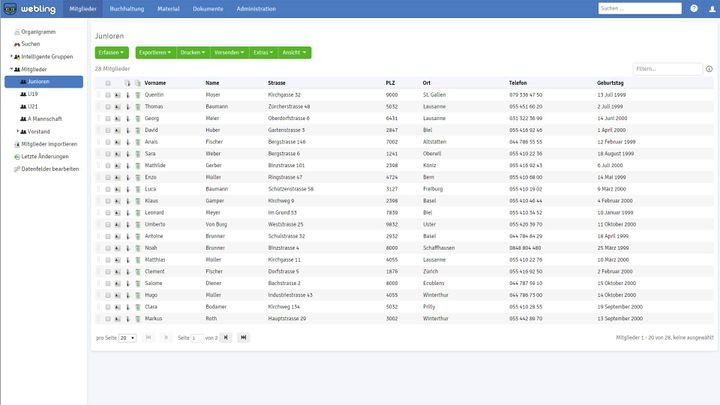Switch to the Buchhaltung tab

click(127, 8)
